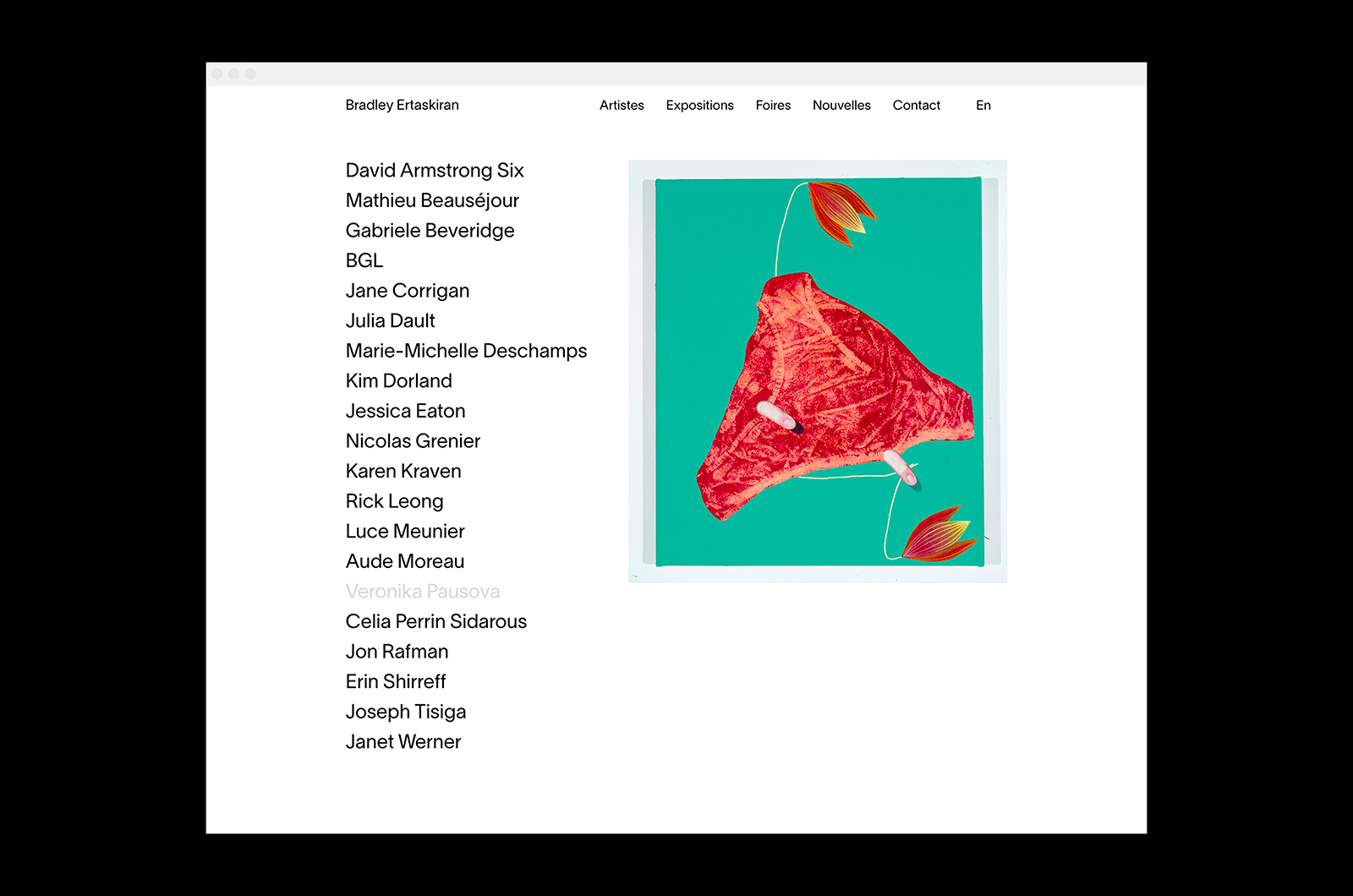View the green and red artwork image
The width and height of the screenshot is (1353, 896).
click(x=818, y=371)
